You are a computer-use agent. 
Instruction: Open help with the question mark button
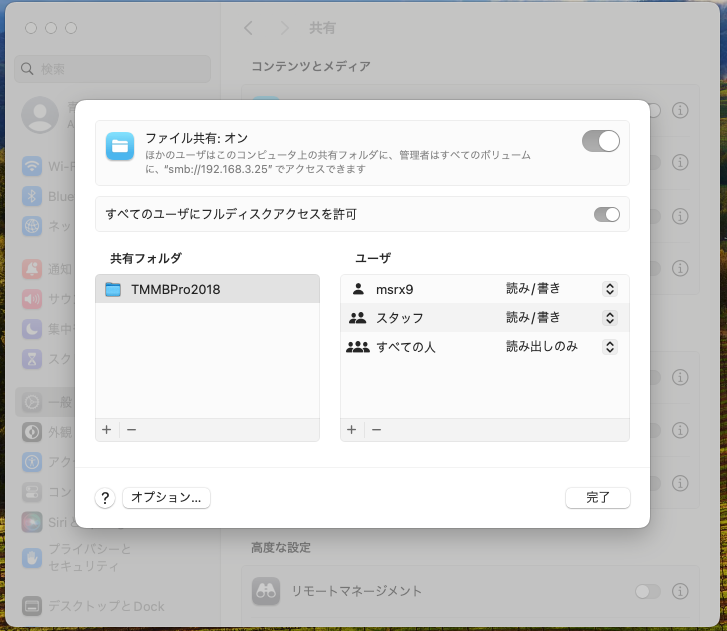pos(106,498)
